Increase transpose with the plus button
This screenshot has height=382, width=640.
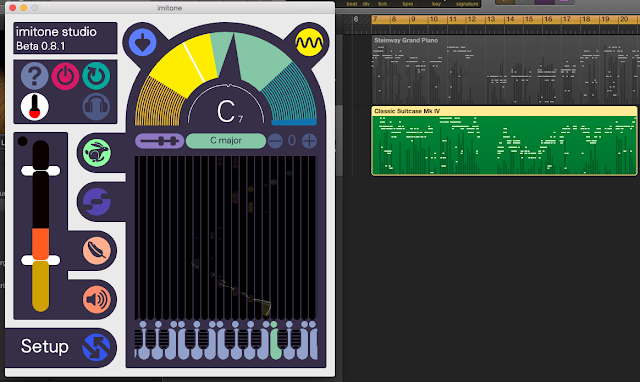coord(309,141)
